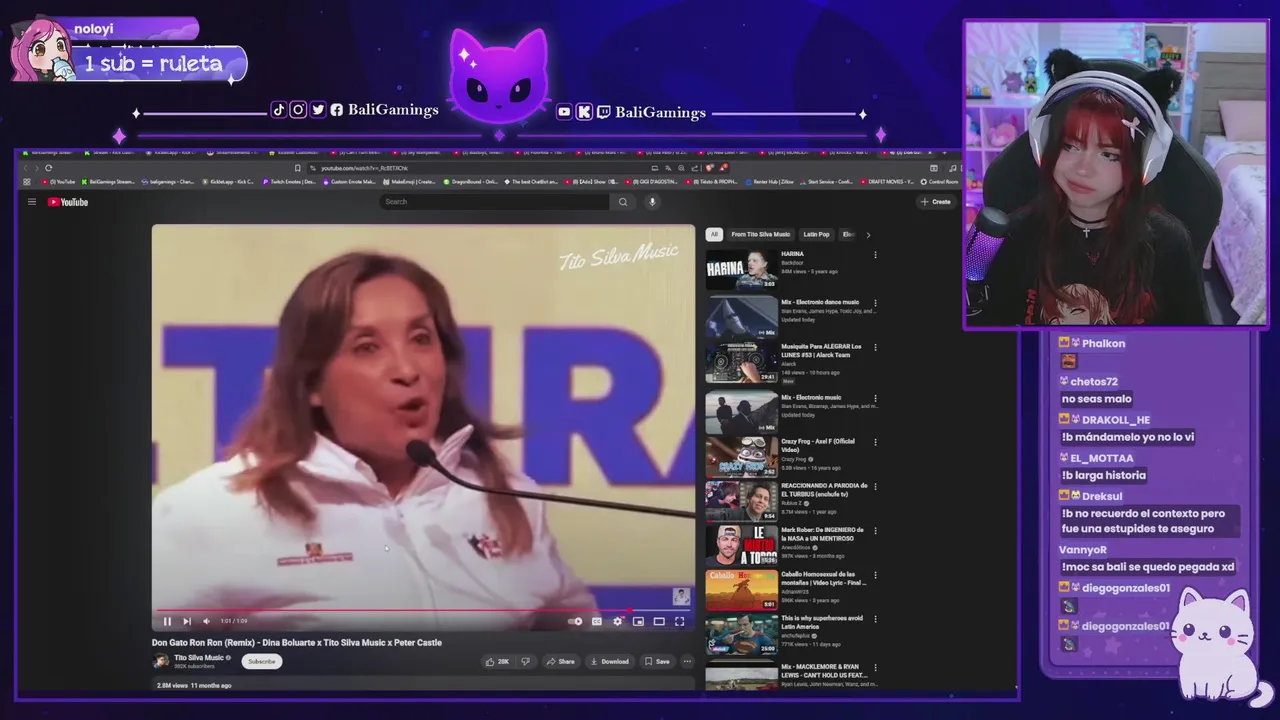Open options for Musiquita Para ALEGRAR video
The width and height of the screenshot is (1280, 720).
pyautogui.click(x=875, y=348)
